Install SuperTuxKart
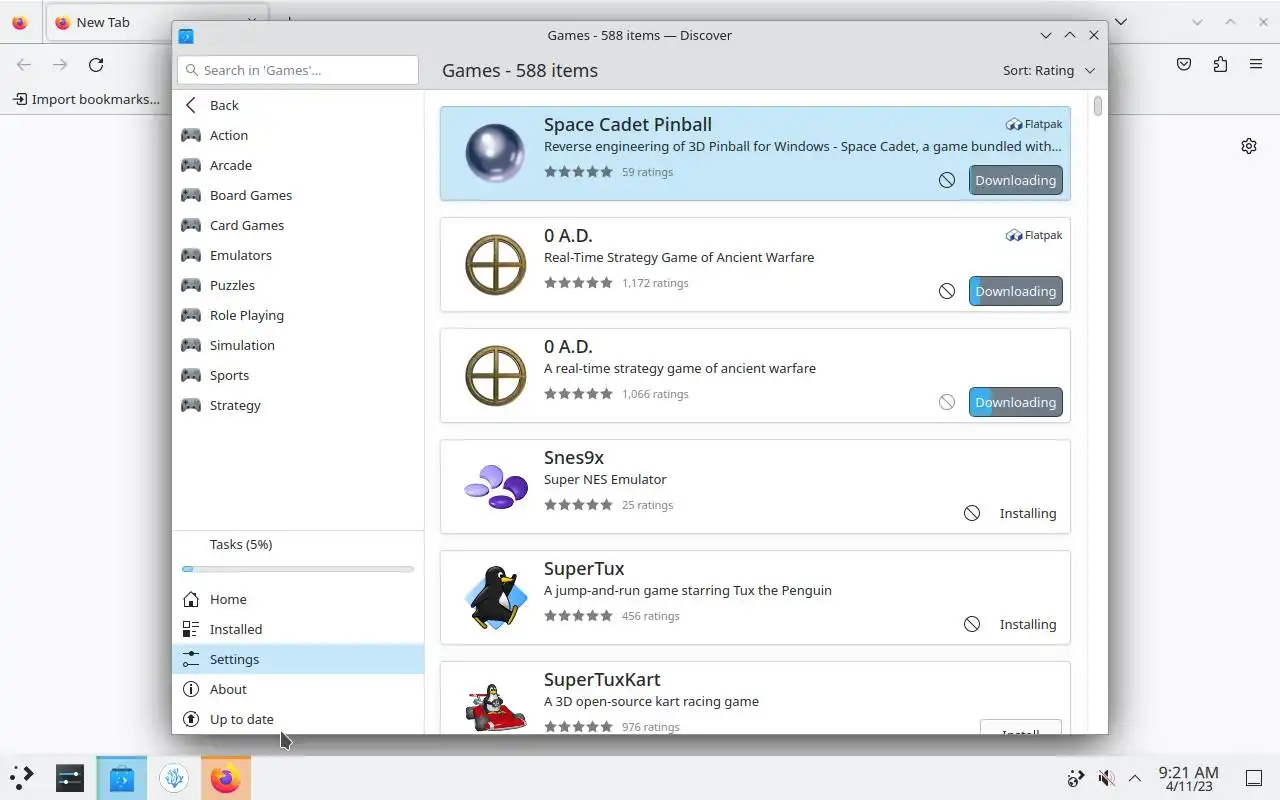The width and height of the screenshot is (1280, 800). tap(1020, 727)
